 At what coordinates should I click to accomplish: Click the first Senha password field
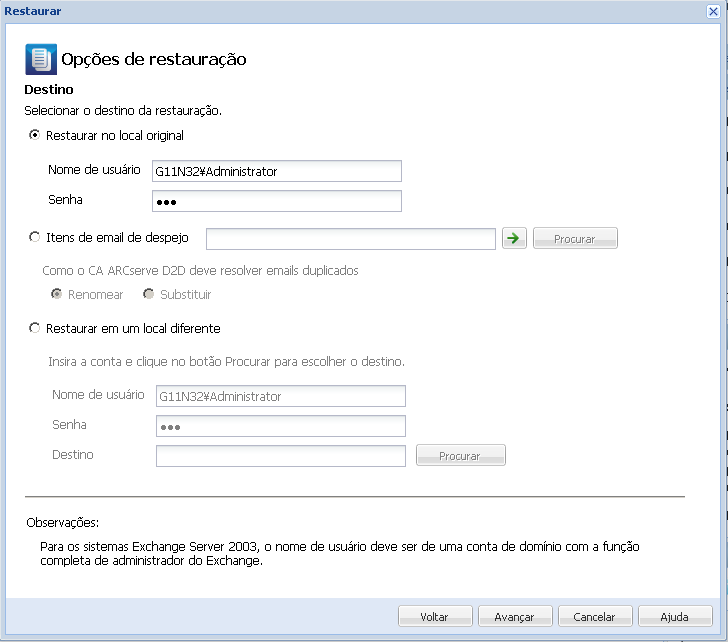coord(276,201)
